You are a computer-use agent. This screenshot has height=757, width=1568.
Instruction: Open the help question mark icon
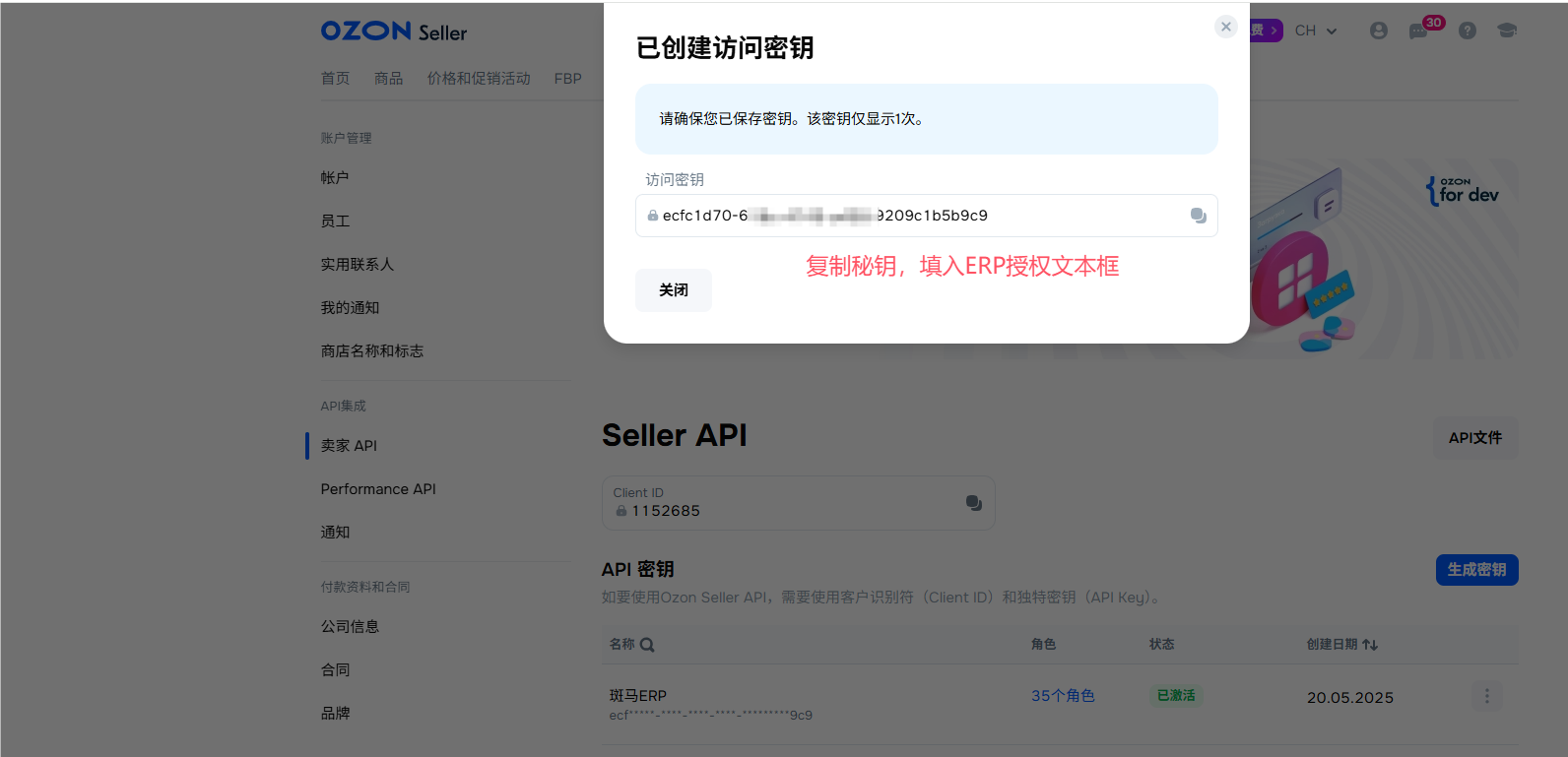coord(1468,31)
